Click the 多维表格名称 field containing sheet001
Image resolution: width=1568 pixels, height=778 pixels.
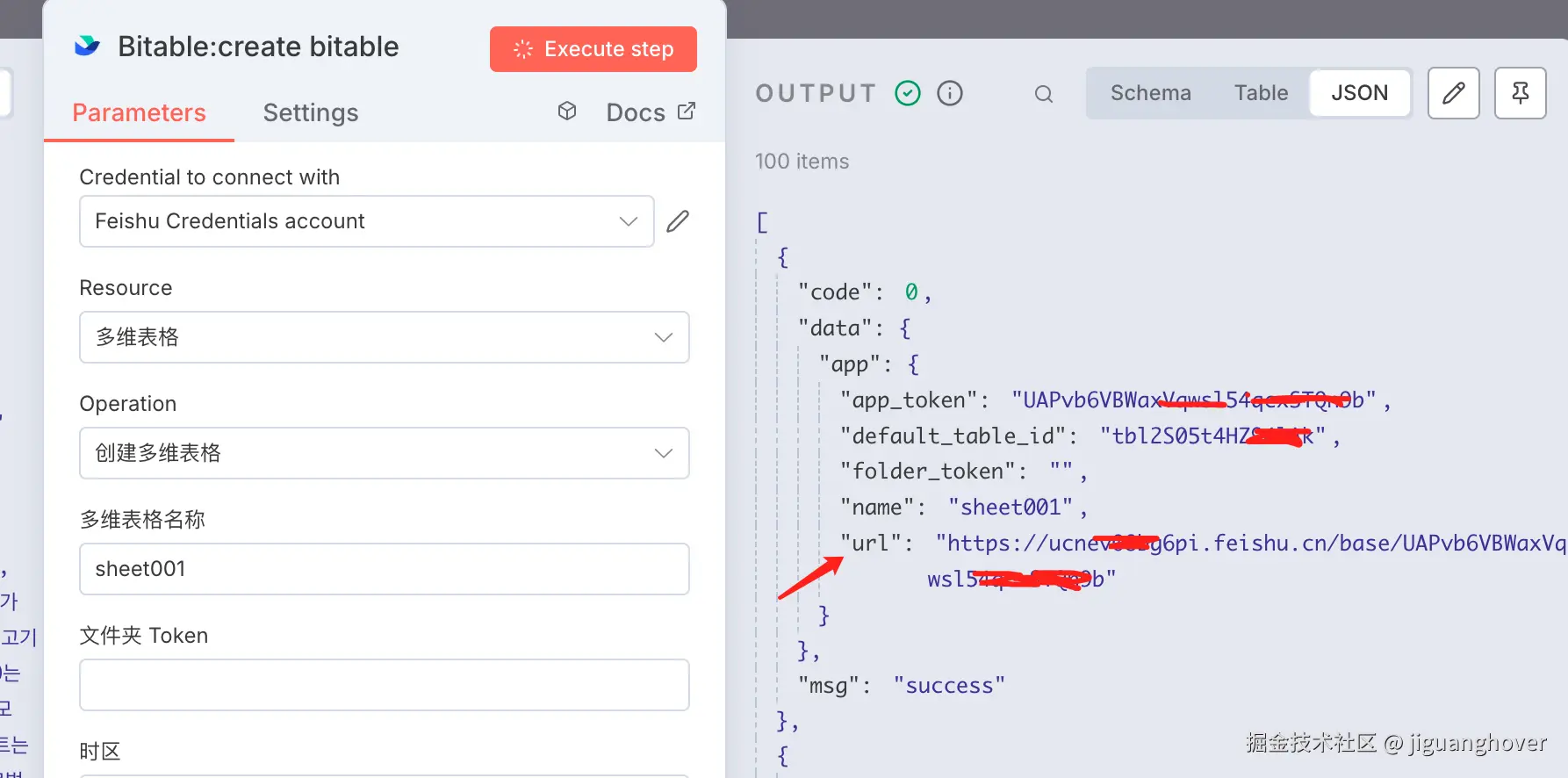pos(385,569)
